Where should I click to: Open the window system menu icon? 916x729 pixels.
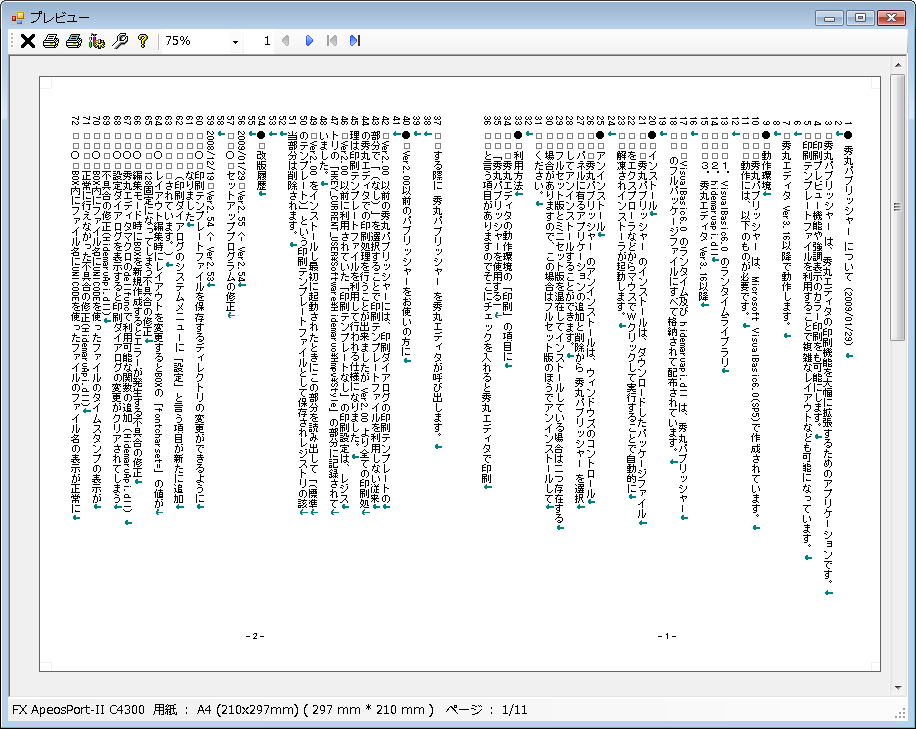pos(15,17)
